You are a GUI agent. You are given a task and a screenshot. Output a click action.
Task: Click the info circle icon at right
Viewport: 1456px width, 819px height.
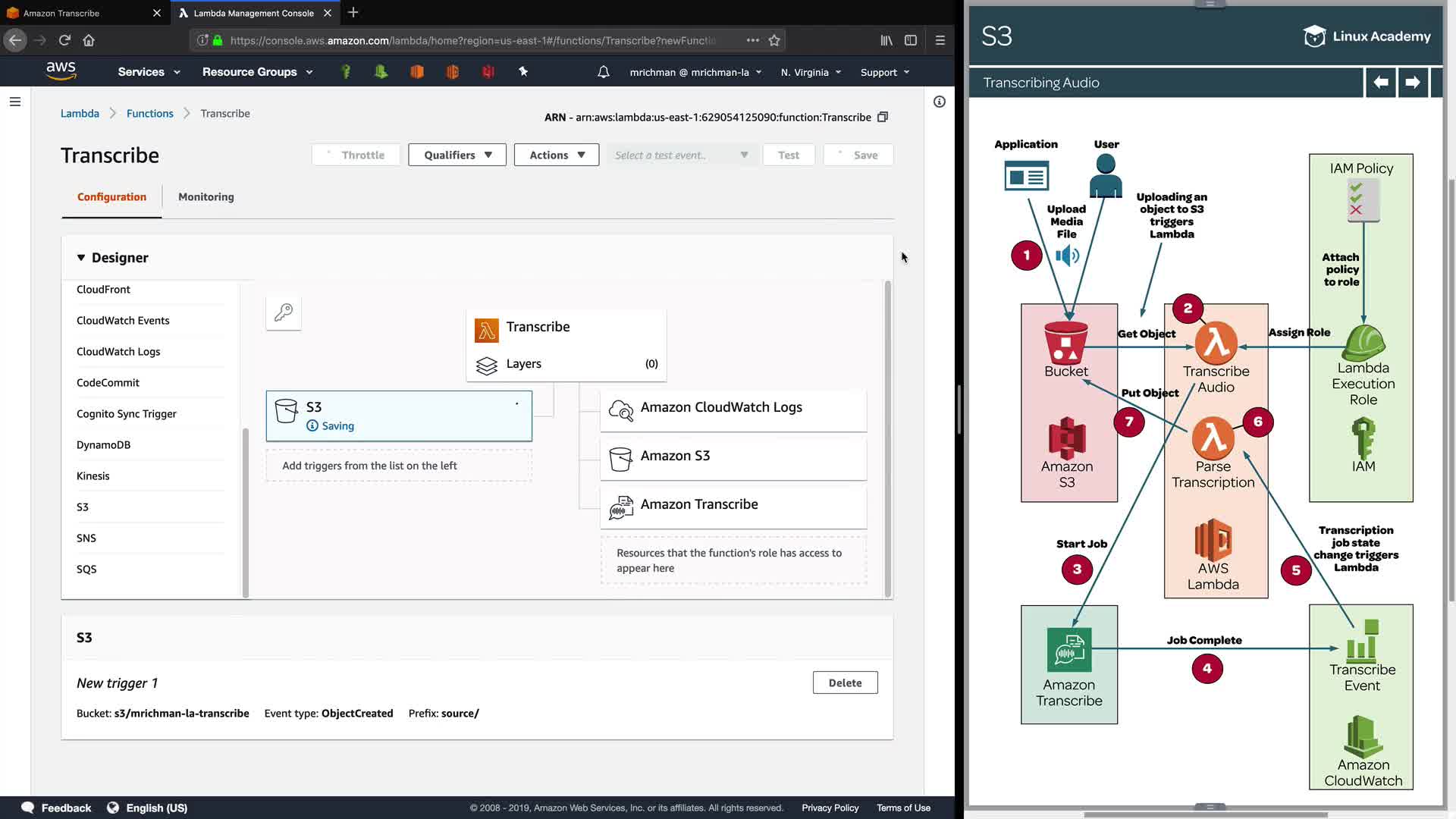click(x=939, y=102)
